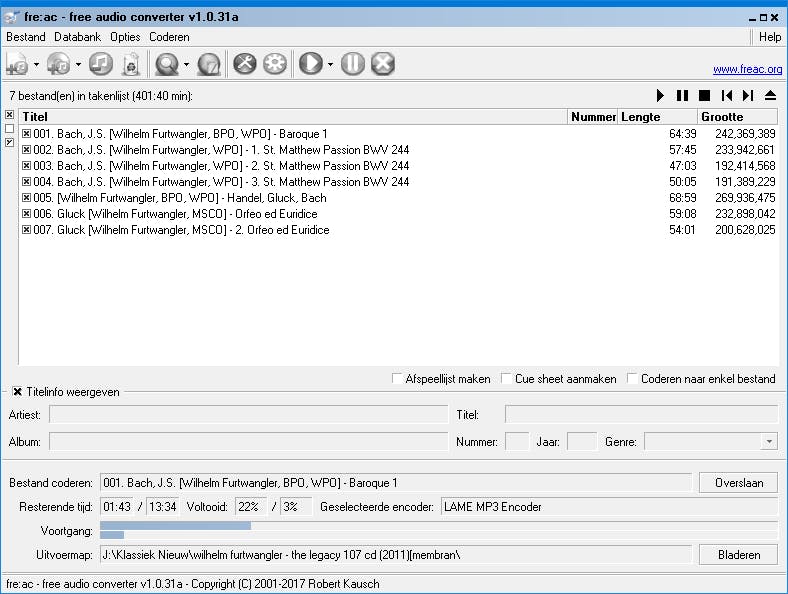Click the lower total Voortgang progress bar

pos(439,535)
